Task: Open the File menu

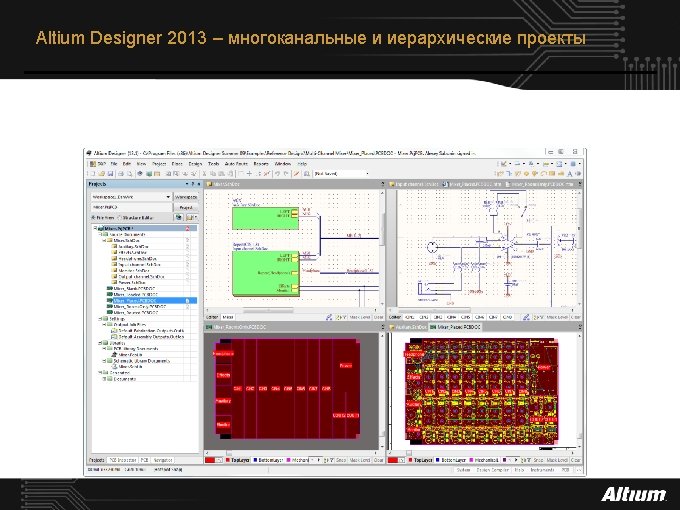Action: (x=114, y=164)
